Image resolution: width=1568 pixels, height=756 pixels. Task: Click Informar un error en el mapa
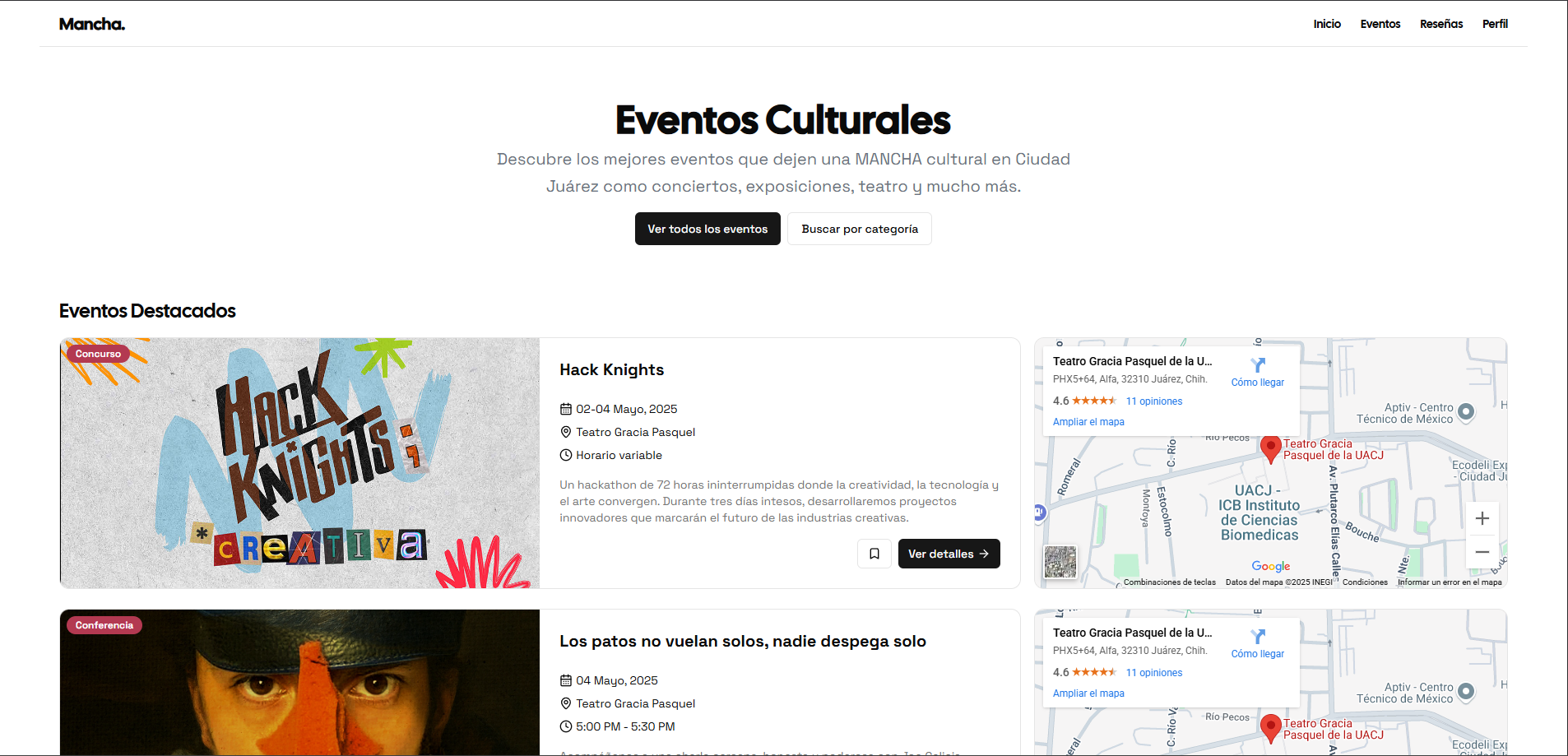click(x=1450, y=582)
